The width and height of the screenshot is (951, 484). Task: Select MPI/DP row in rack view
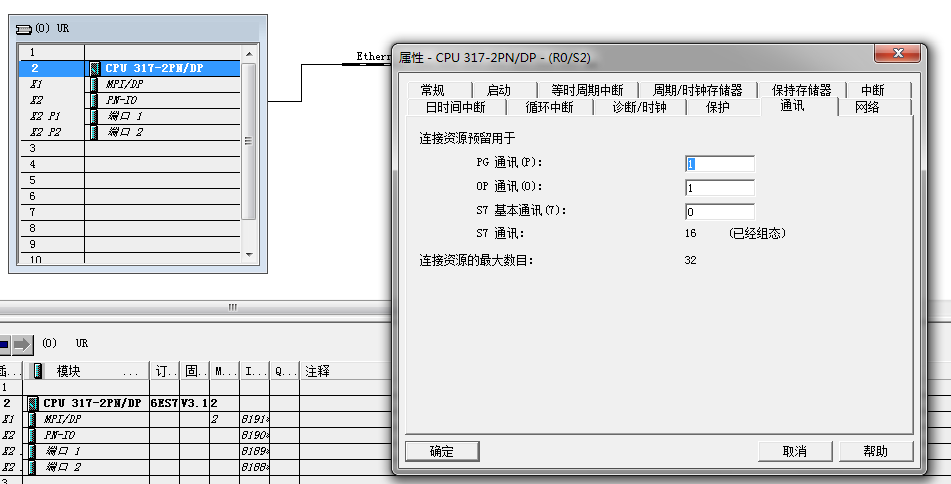pos(130,84)
